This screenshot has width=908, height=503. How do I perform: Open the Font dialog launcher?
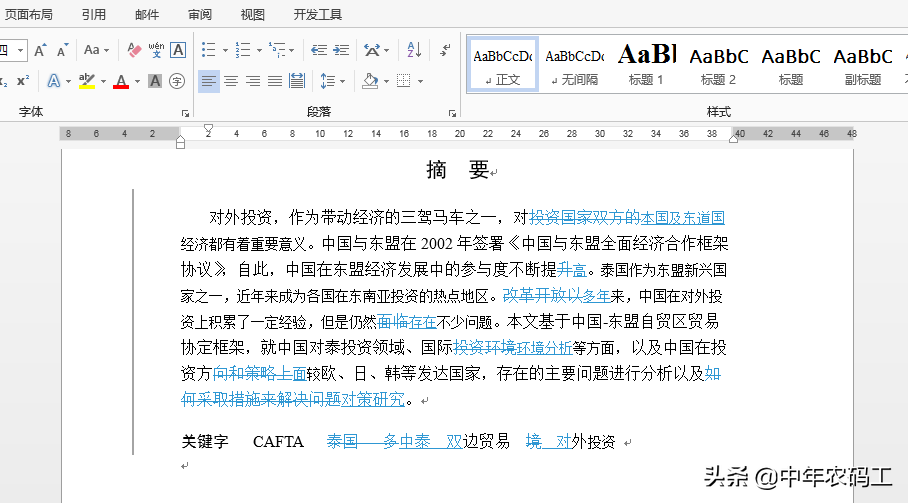(185, 113)
